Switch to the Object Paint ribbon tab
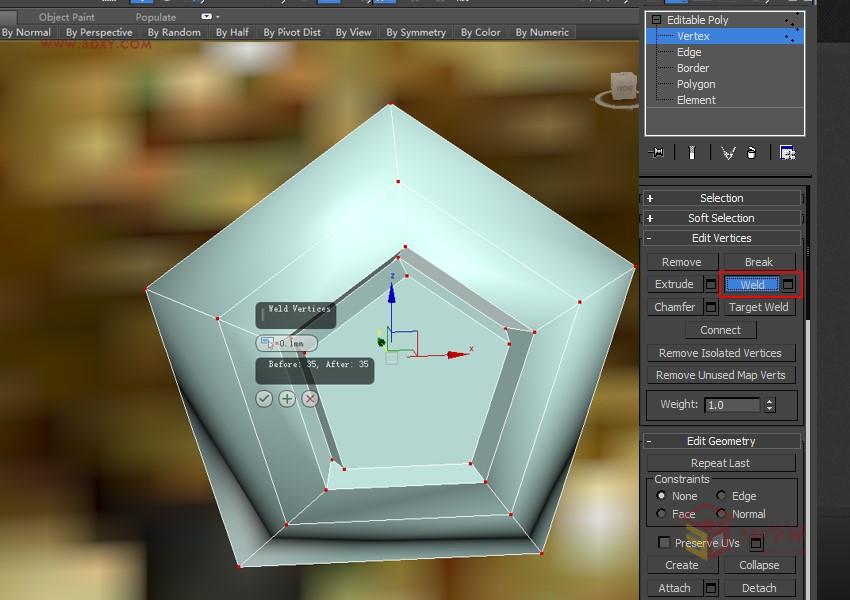850x600 pixels. [66, 17]
